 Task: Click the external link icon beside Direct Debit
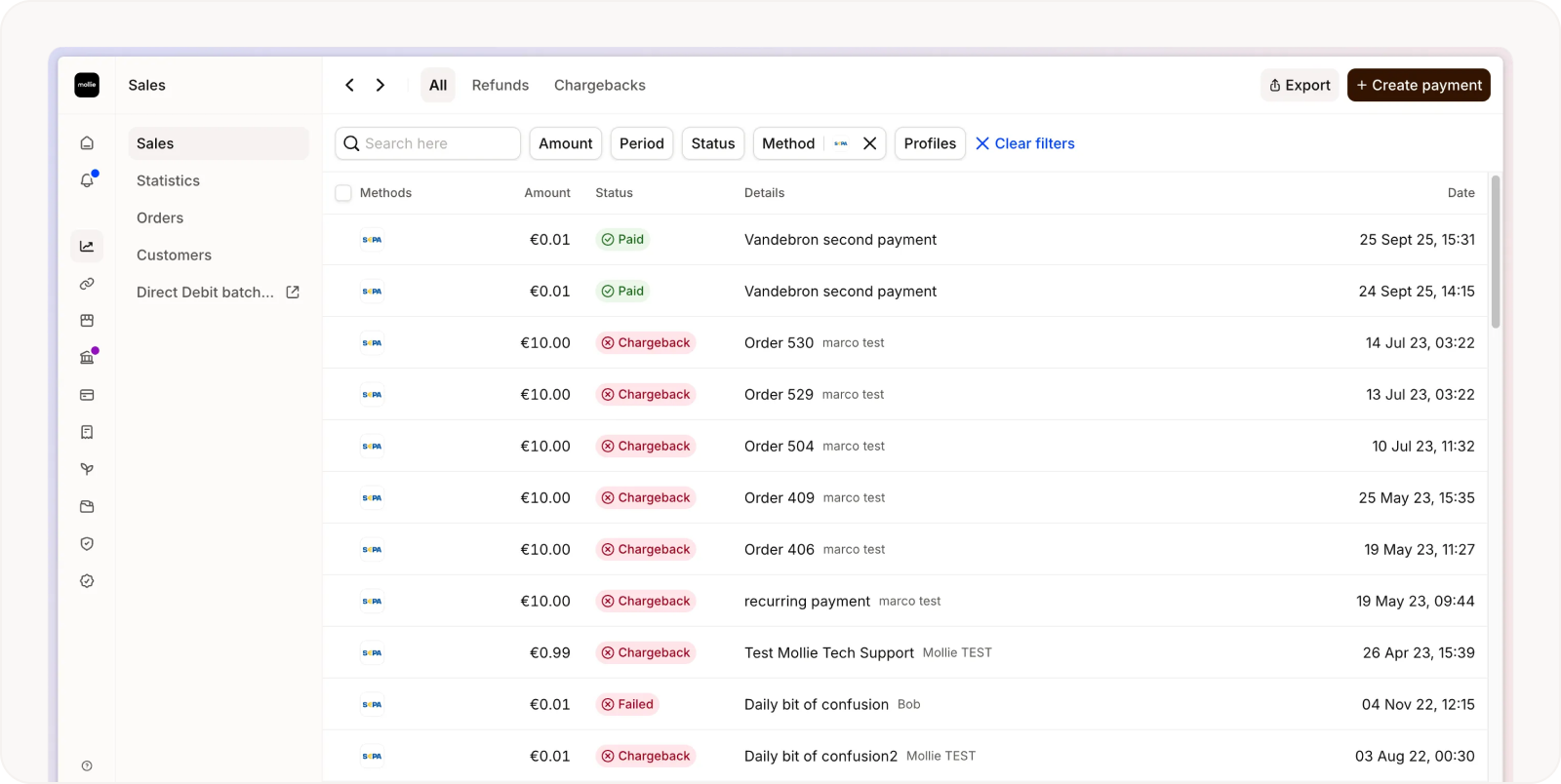click(x=293, y=293)
